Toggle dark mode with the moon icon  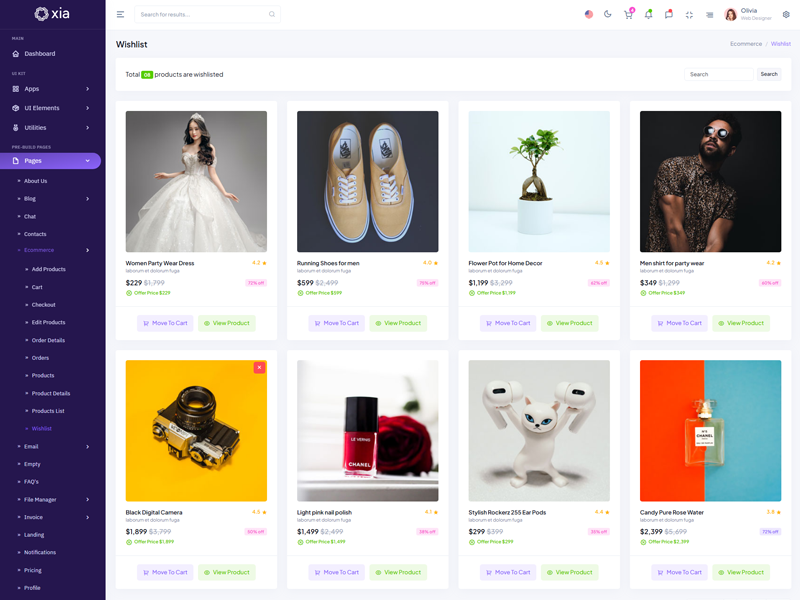tap(608, 15)
